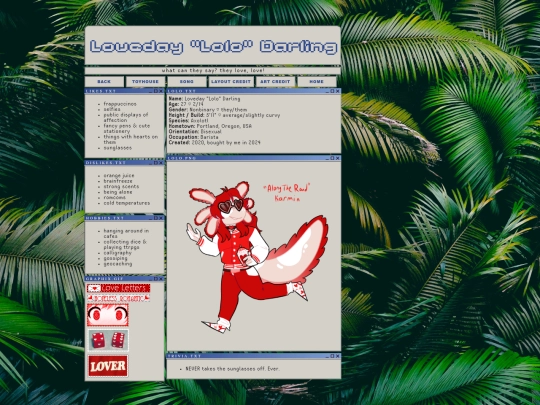Screen dimensions: 540x405
Task: Open the SONG button
Action: pos(187,82)
